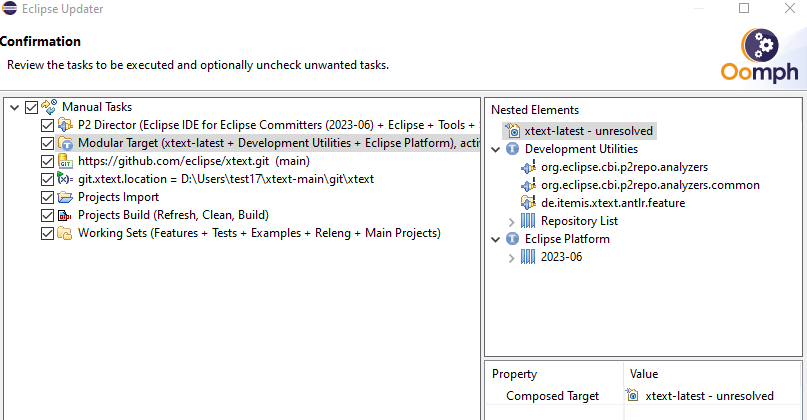Viewport: 807px width, 420px height.
Task: Uncheck the Working Sets checkbox
Action: (47, 233)
